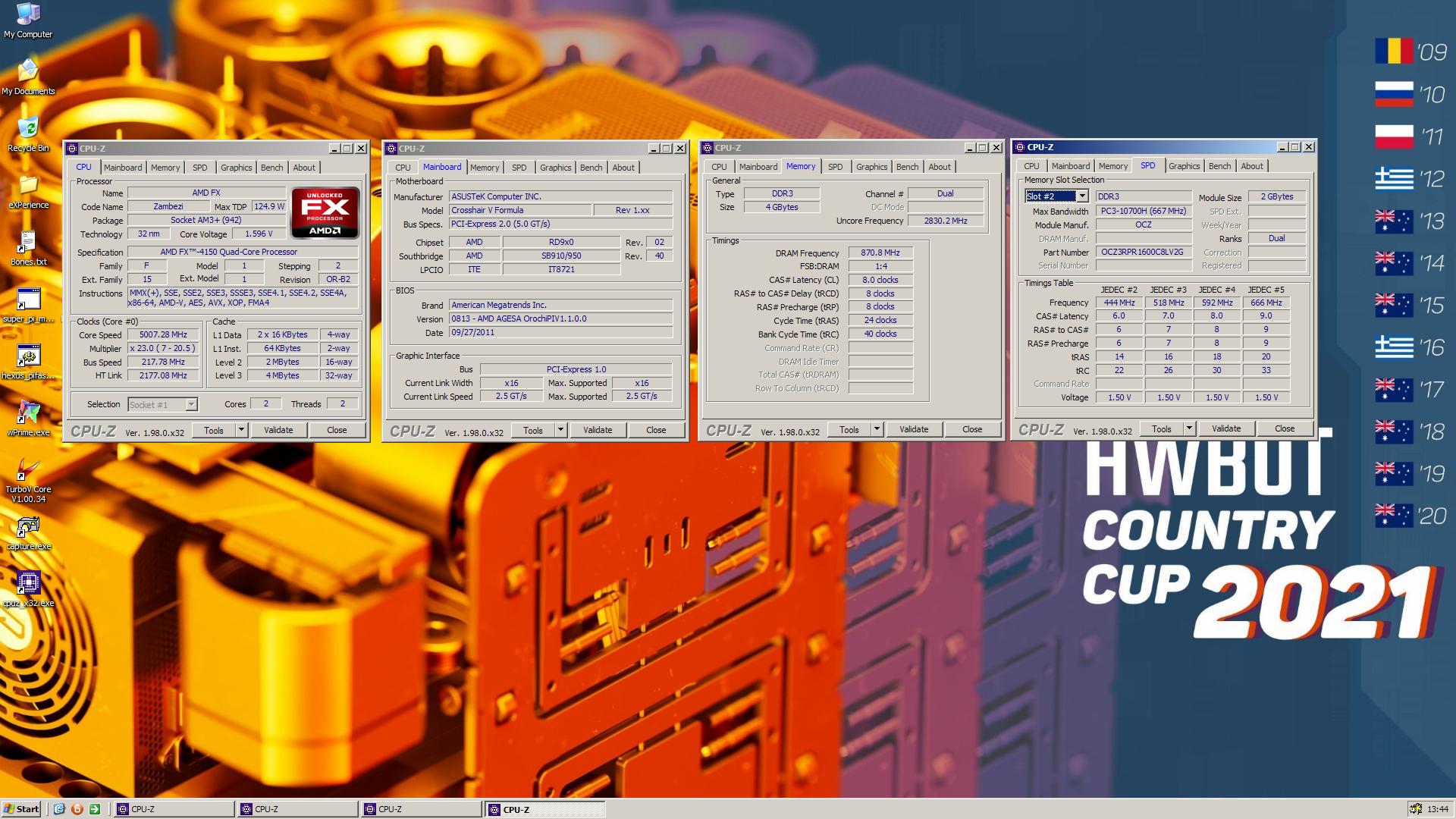Launch super_pi_mod shortcut icon
Image resolution: width=1456 pixels, height=819 pixels.
coord(28,305)
